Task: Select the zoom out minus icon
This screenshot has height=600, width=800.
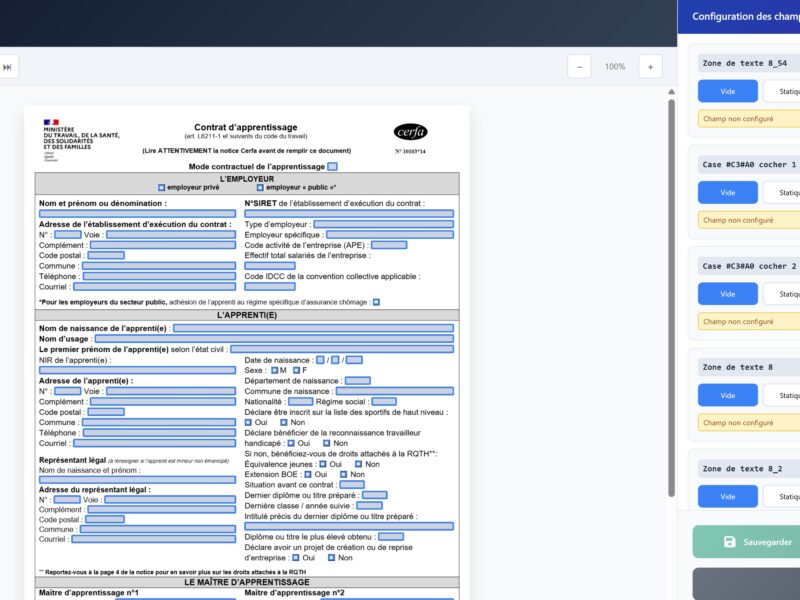Action: 577,66
